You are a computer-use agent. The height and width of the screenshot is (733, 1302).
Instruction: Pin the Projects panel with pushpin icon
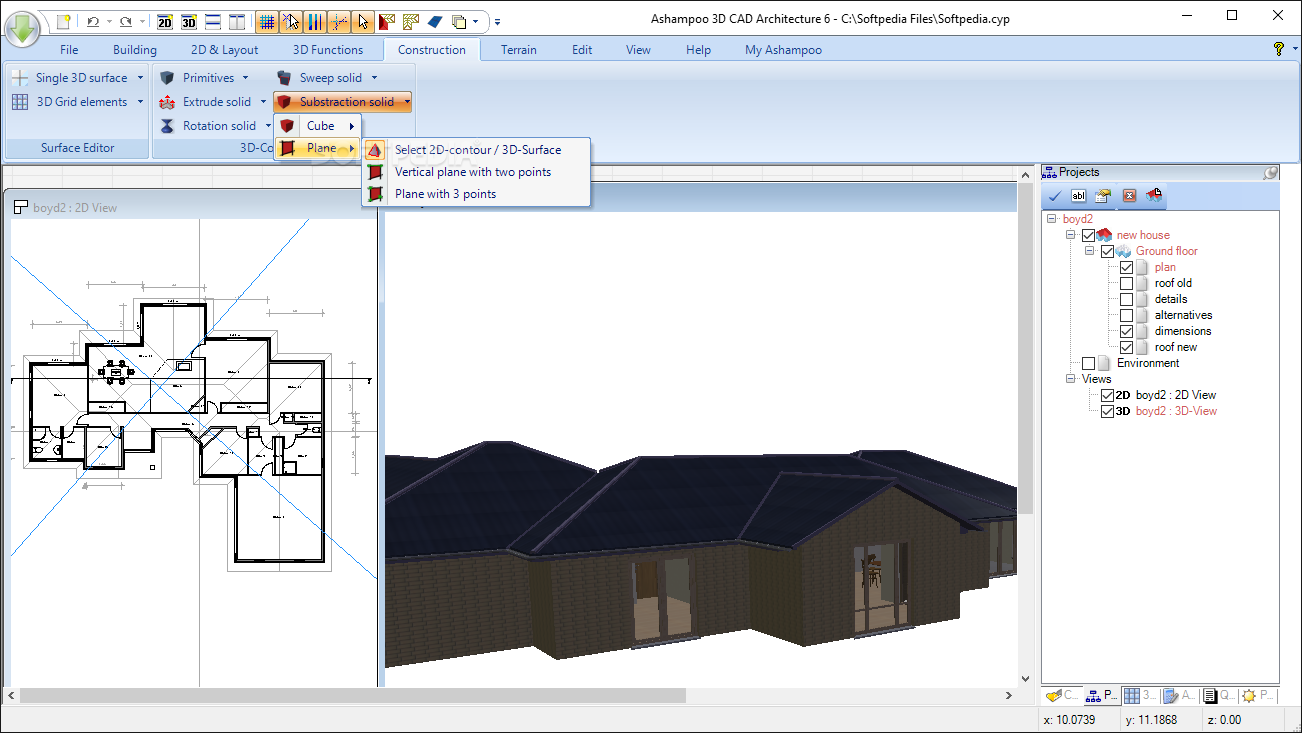[1269, 172]
